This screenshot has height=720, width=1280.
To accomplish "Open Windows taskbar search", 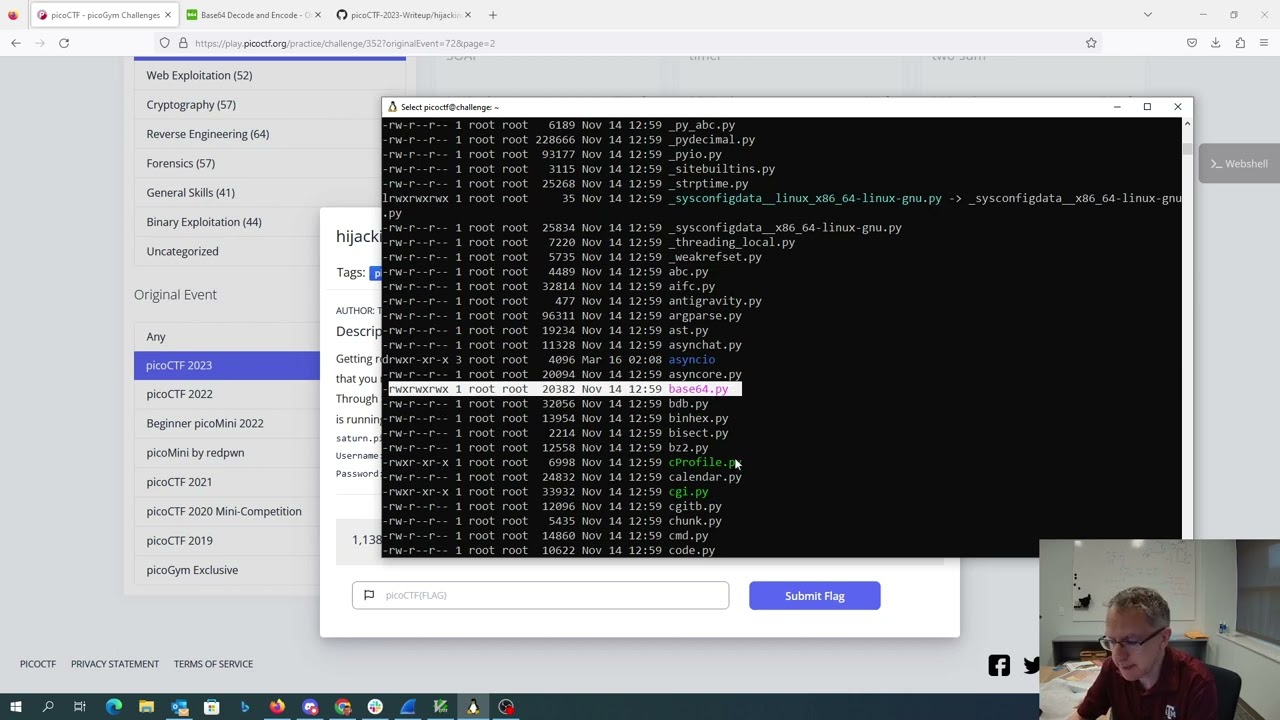I will pyautogui.click(x=48, y=707).
